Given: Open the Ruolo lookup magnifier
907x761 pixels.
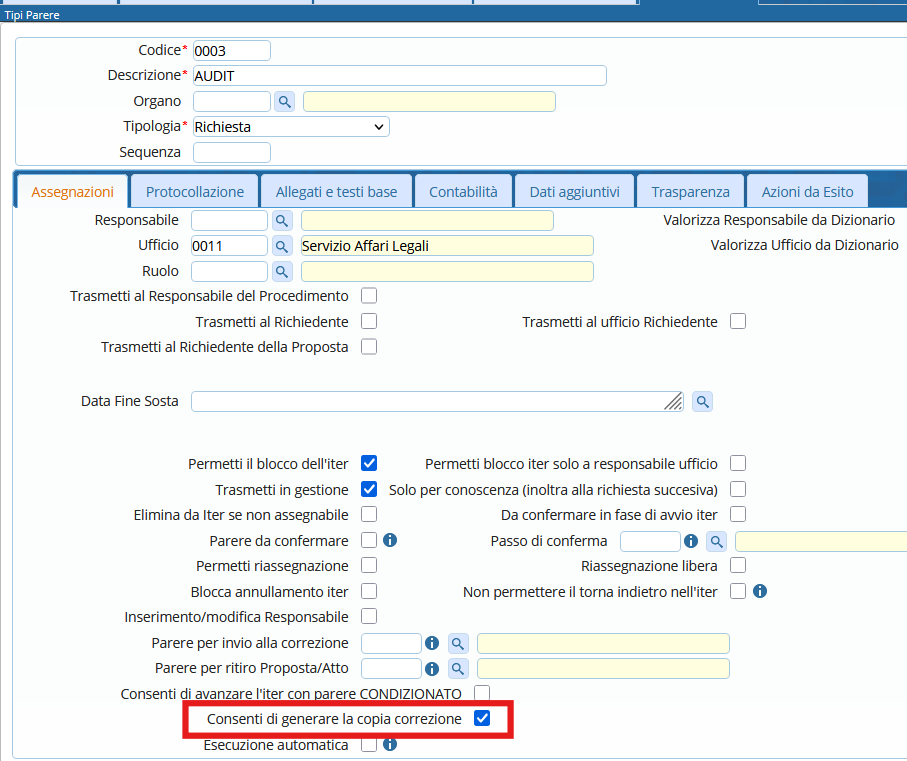Looking at the screenshot, I should pyautogui.click(x=282, y=272).
